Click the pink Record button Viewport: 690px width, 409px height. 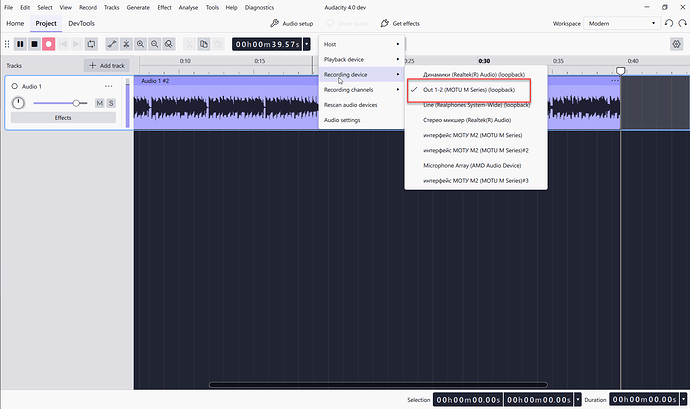pos(48,44)
